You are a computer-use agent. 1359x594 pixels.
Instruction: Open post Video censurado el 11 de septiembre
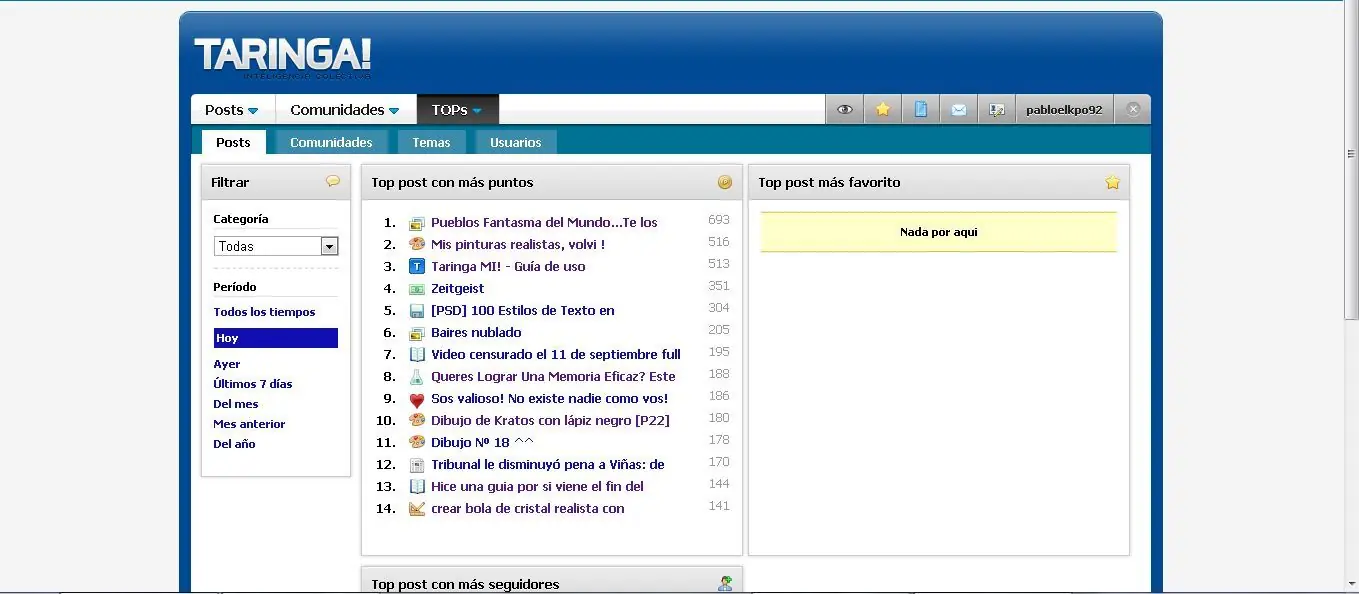556,354
